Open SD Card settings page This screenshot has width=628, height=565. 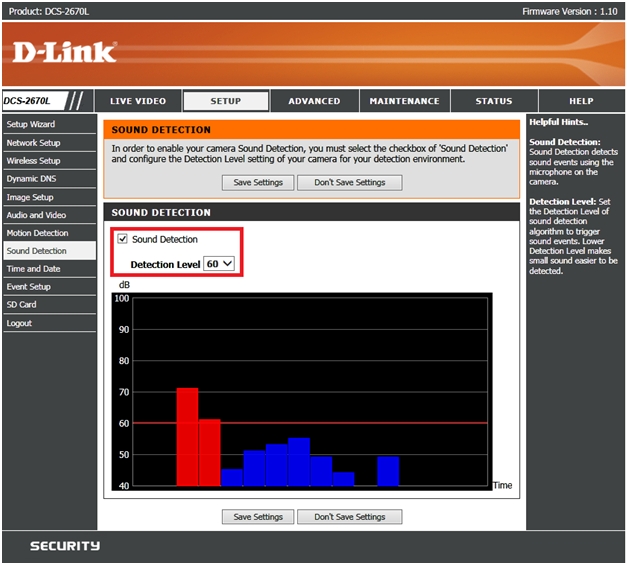pos(22,305)
